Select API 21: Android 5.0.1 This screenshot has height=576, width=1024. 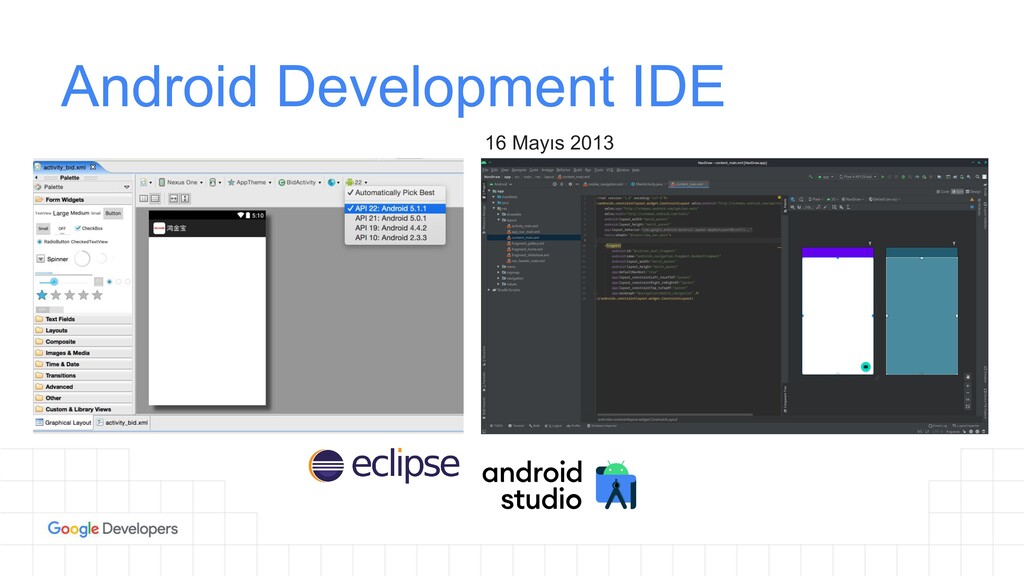(x=395, y=218)
